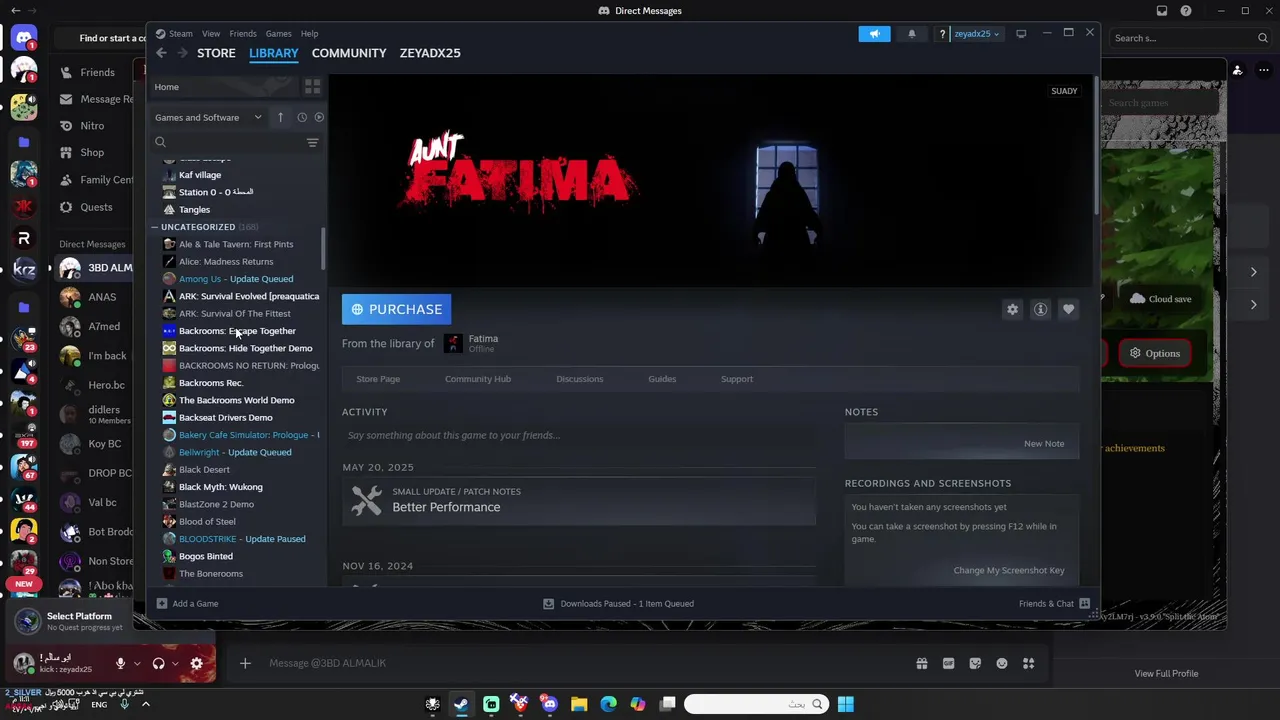Viewport: 1280px width, 720px height.
Task: Click the Windows Start button
Action: [x=846, y=704]
